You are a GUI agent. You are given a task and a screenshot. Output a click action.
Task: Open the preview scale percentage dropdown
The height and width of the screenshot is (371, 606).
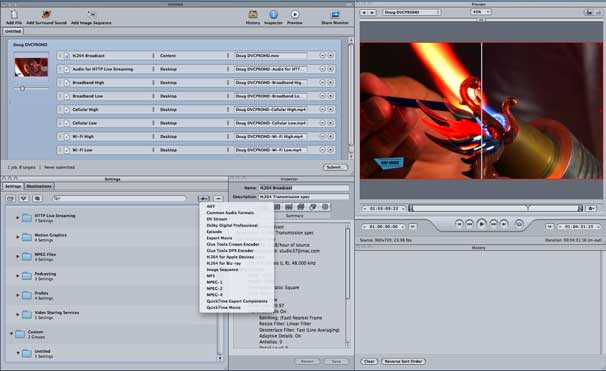pos(480,12)
